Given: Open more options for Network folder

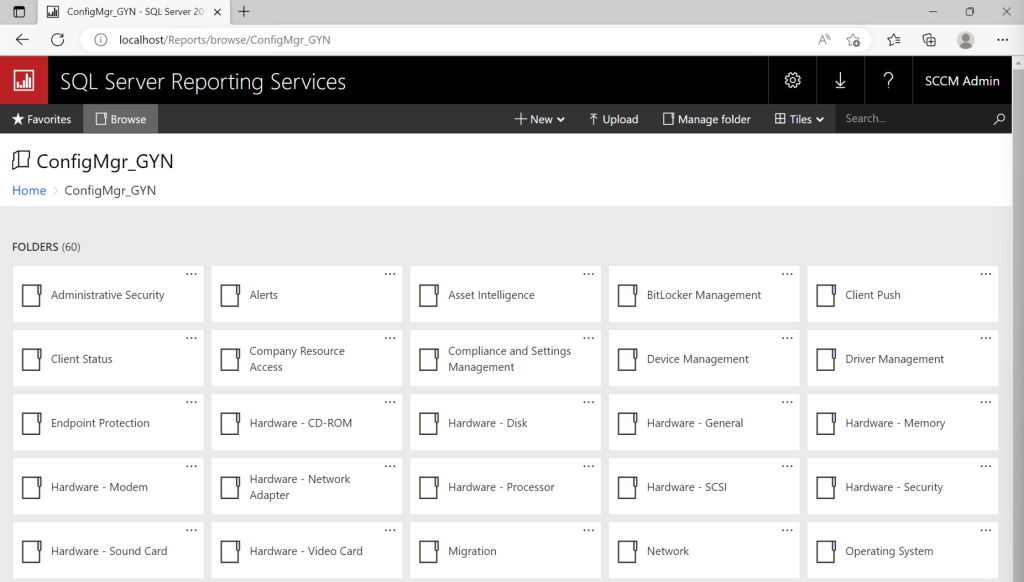Looking at the screenshot, I should (787, 530).
